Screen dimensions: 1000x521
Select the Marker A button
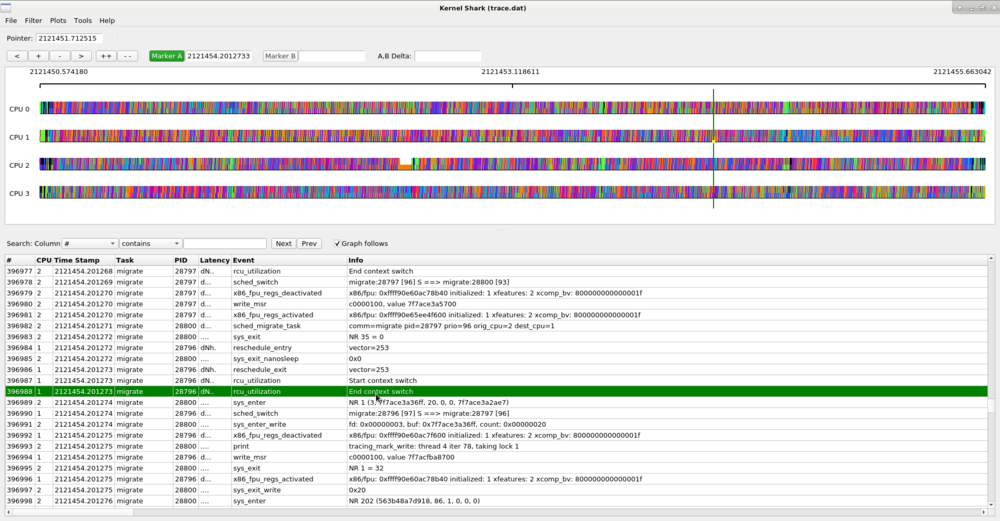pyautogui.click(x=166, y=56)
